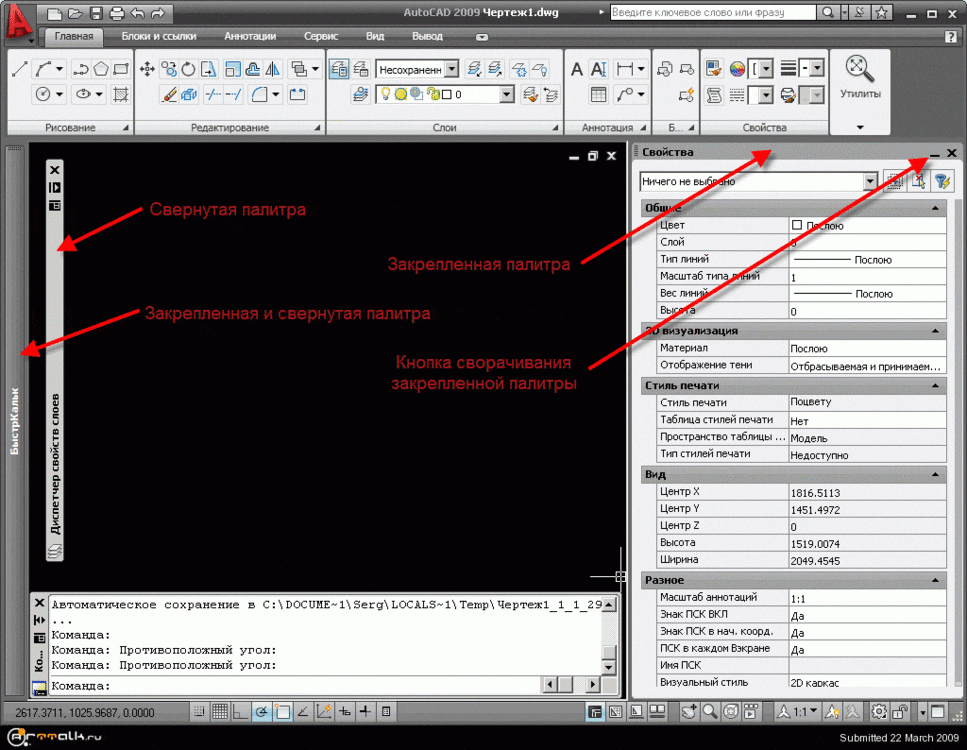Switch to the Сервис ribbon tab
This screenshot has height=750, width=967.
tap(321, 36)
